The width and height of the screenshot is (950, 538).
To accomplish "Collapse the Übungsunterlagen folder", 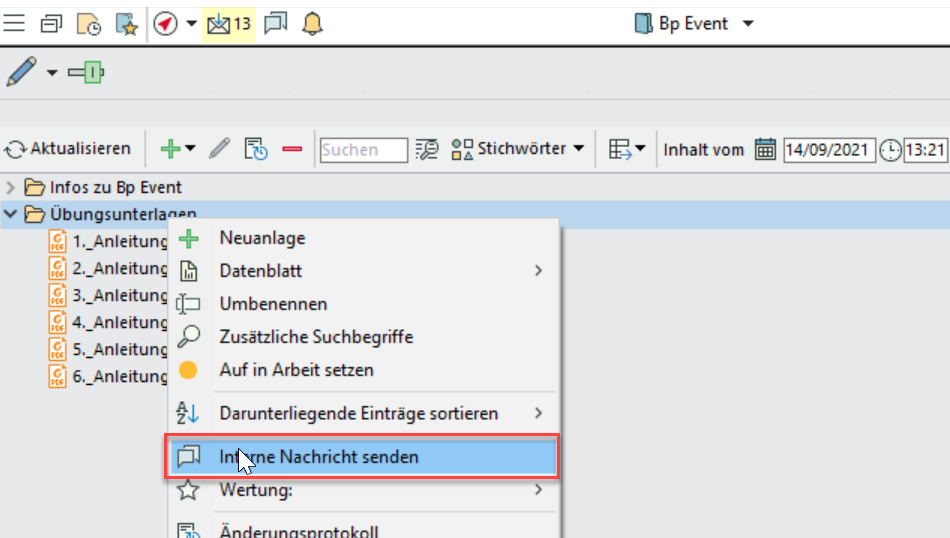I will click(x=11, y=213).
